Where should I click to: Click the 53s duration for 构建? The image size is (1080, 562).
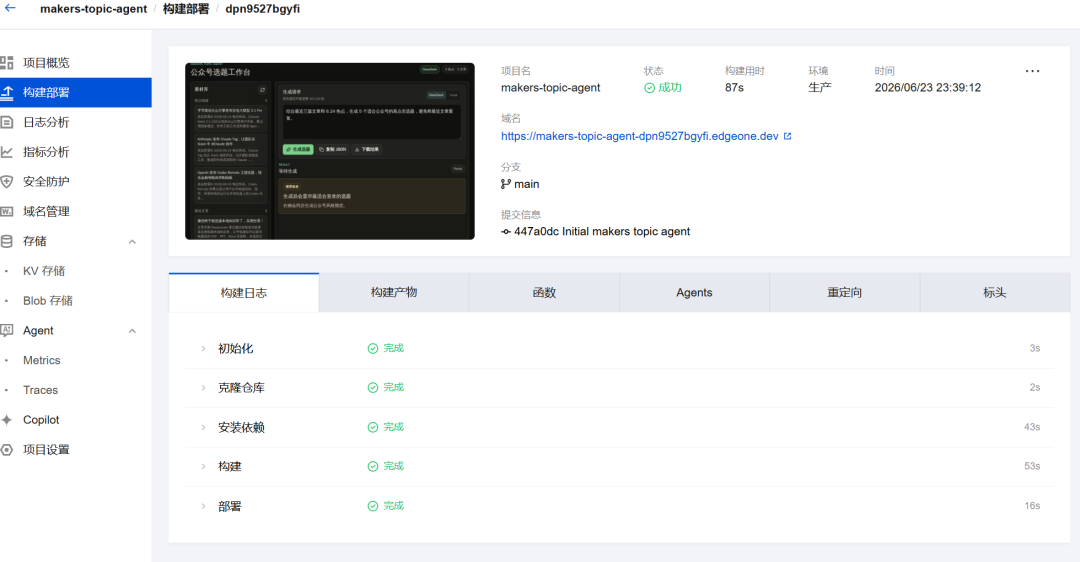pos(1032,466)
